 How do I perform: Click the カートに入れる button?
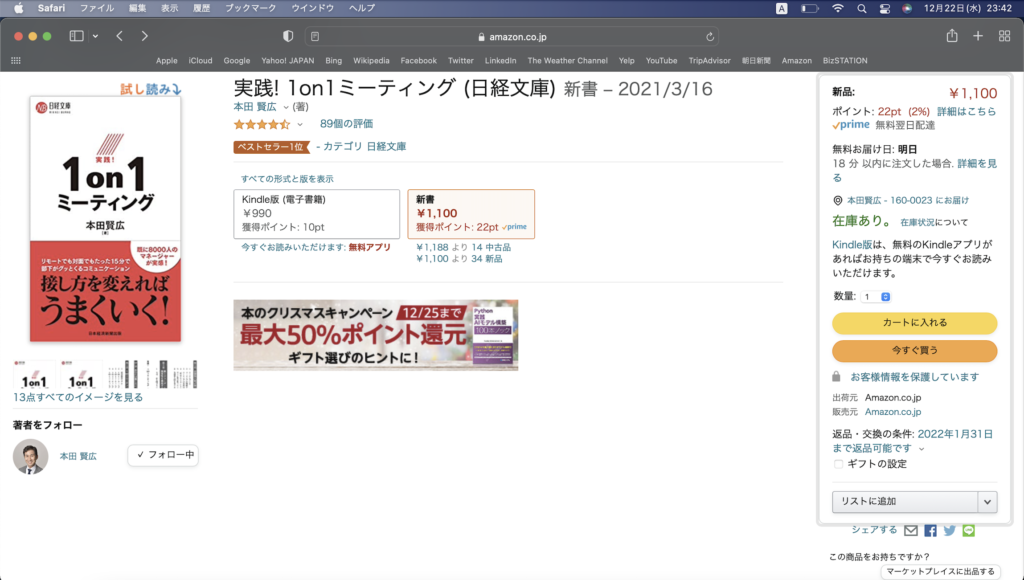[x=914, y=323]
